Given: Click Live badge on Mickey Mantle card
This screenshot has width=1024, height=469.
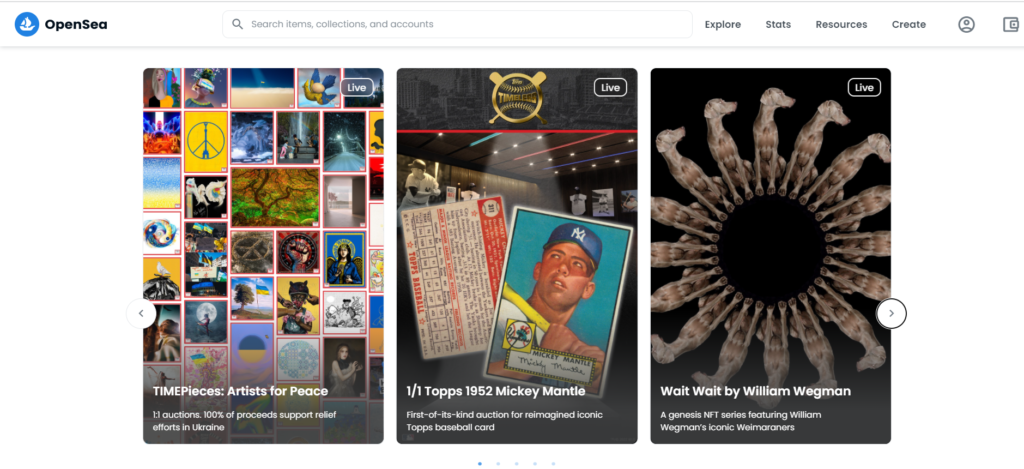Looking at the screenshot, I should coord(610,88).
